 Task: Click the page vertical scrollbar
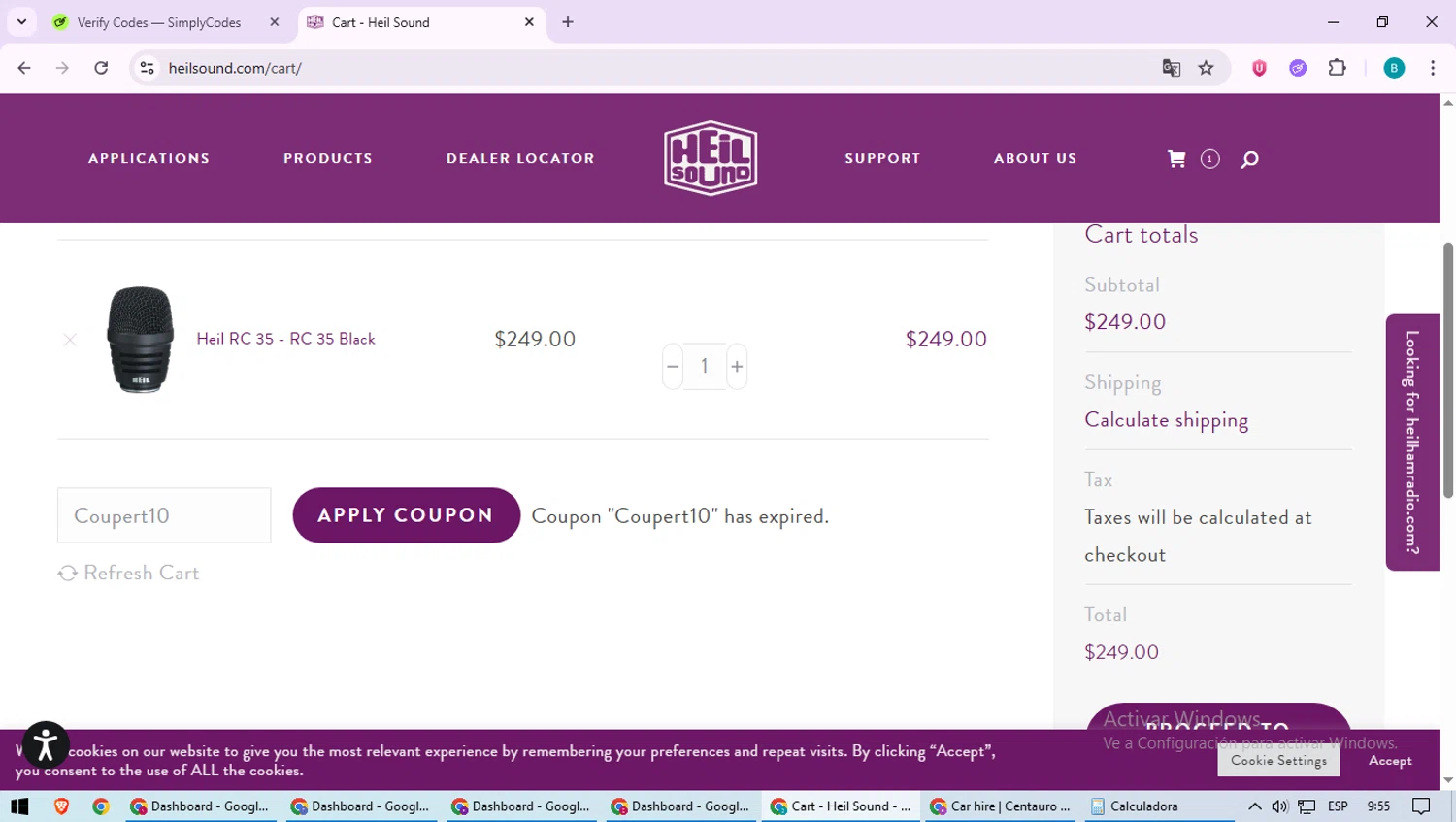click(1448, 369)
